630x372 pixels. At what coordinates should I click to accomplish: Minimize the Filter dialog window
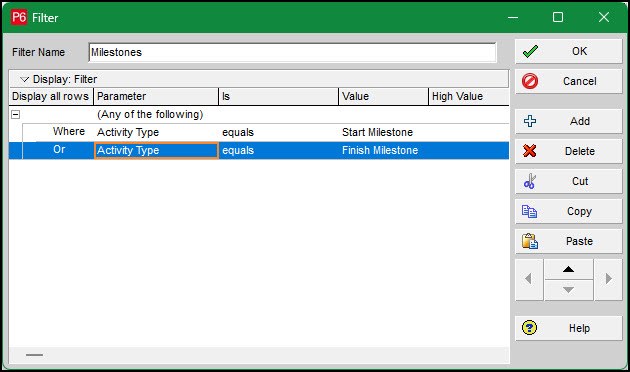513,17
